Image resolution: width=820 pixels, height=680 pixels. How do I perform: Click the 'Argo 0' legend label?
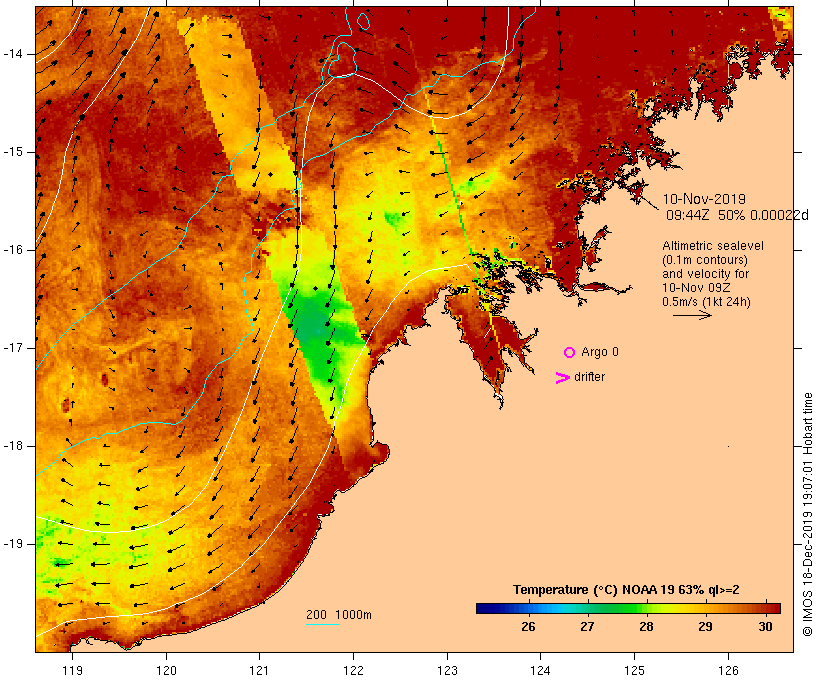click(600, 352)
